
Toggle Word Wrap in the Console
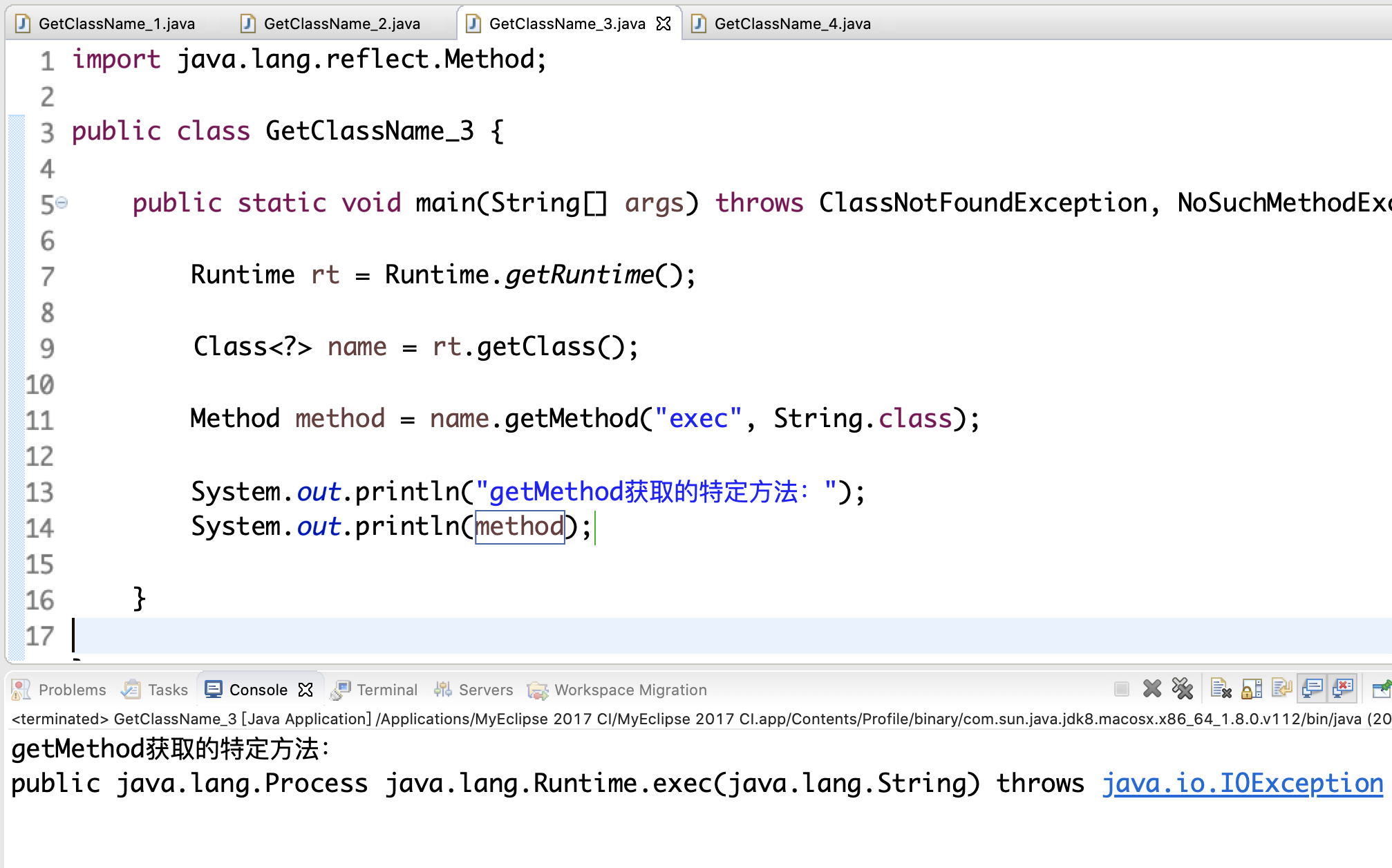pyautogui.click(x=1282, y=688)
